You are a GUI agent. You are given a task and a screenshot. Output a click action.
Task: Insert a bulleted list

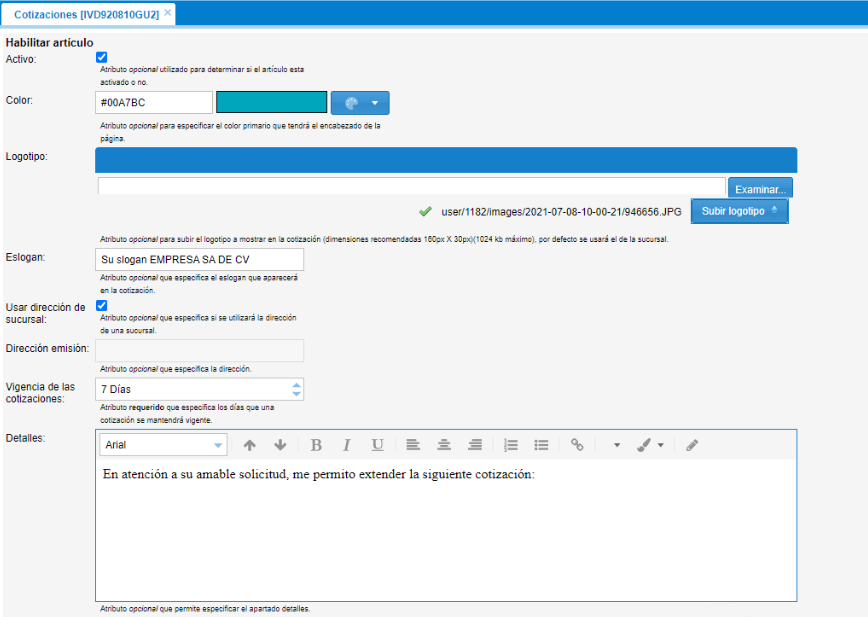coord(541,445)
